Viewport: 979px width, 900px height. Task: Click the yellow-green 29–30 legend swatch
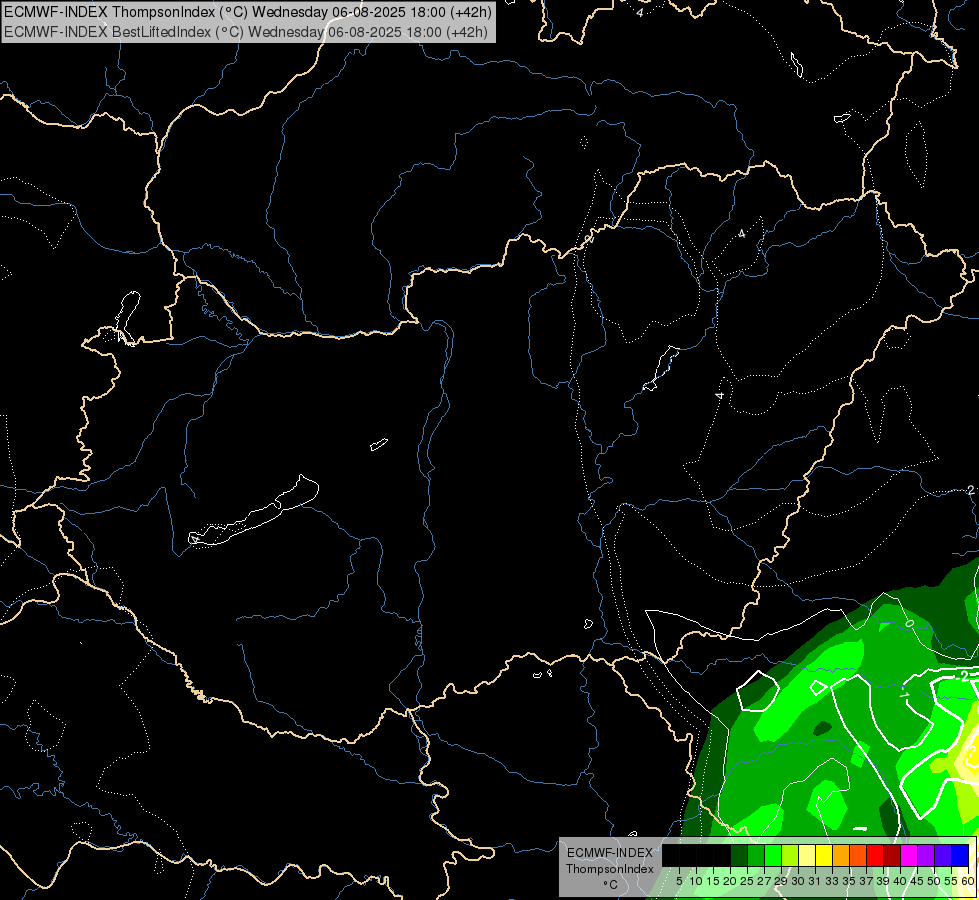[790, 855]
